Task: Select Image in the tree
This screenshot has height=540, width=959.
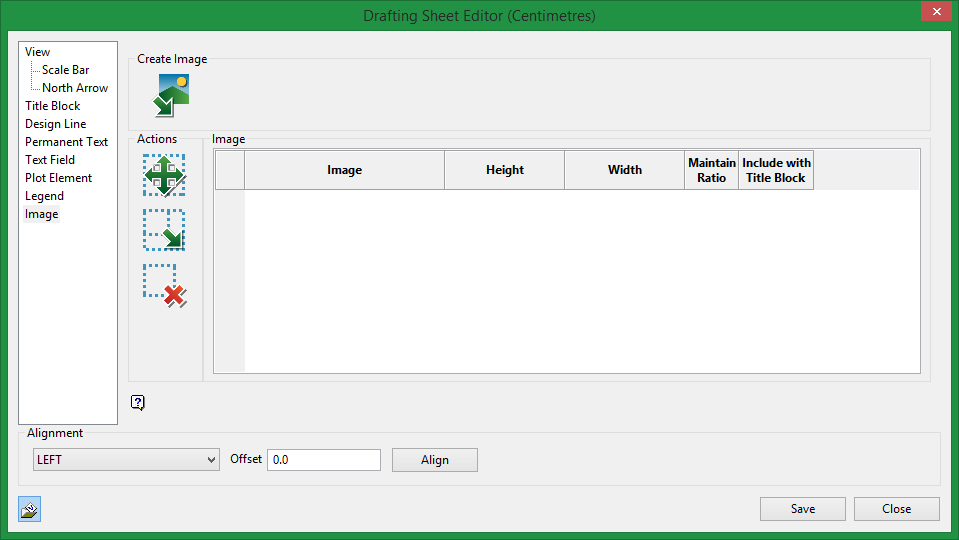Action: click(42, 214)
